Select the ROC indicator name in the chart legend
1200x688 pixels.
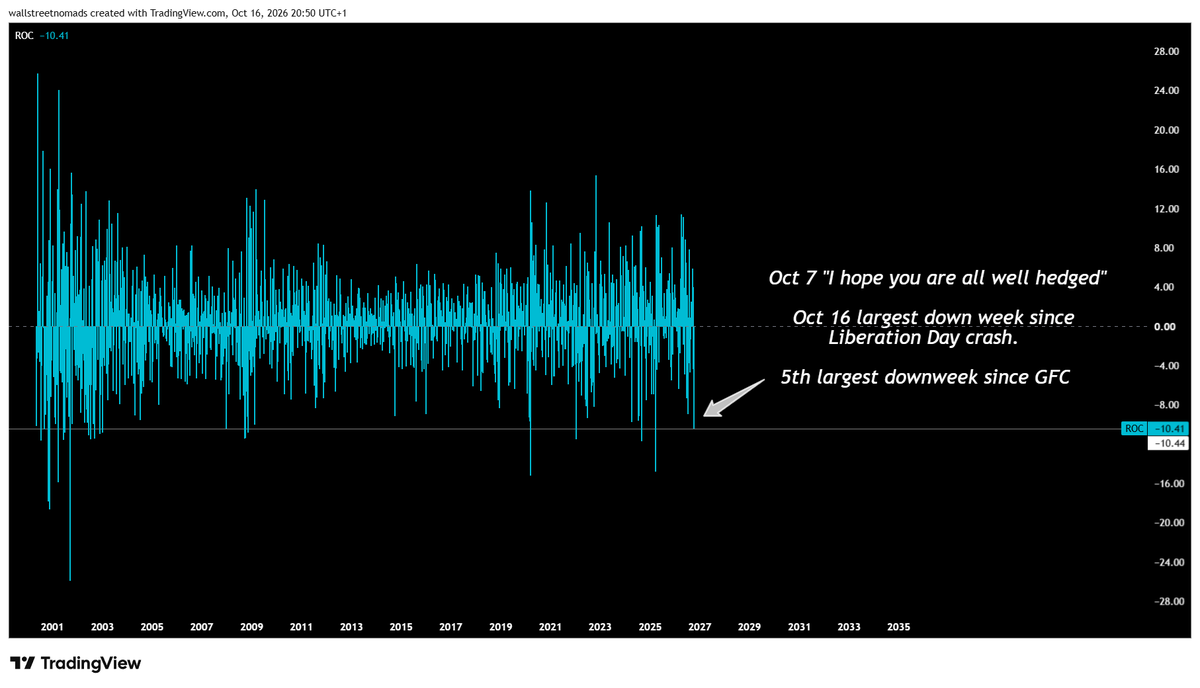point(23,36)
